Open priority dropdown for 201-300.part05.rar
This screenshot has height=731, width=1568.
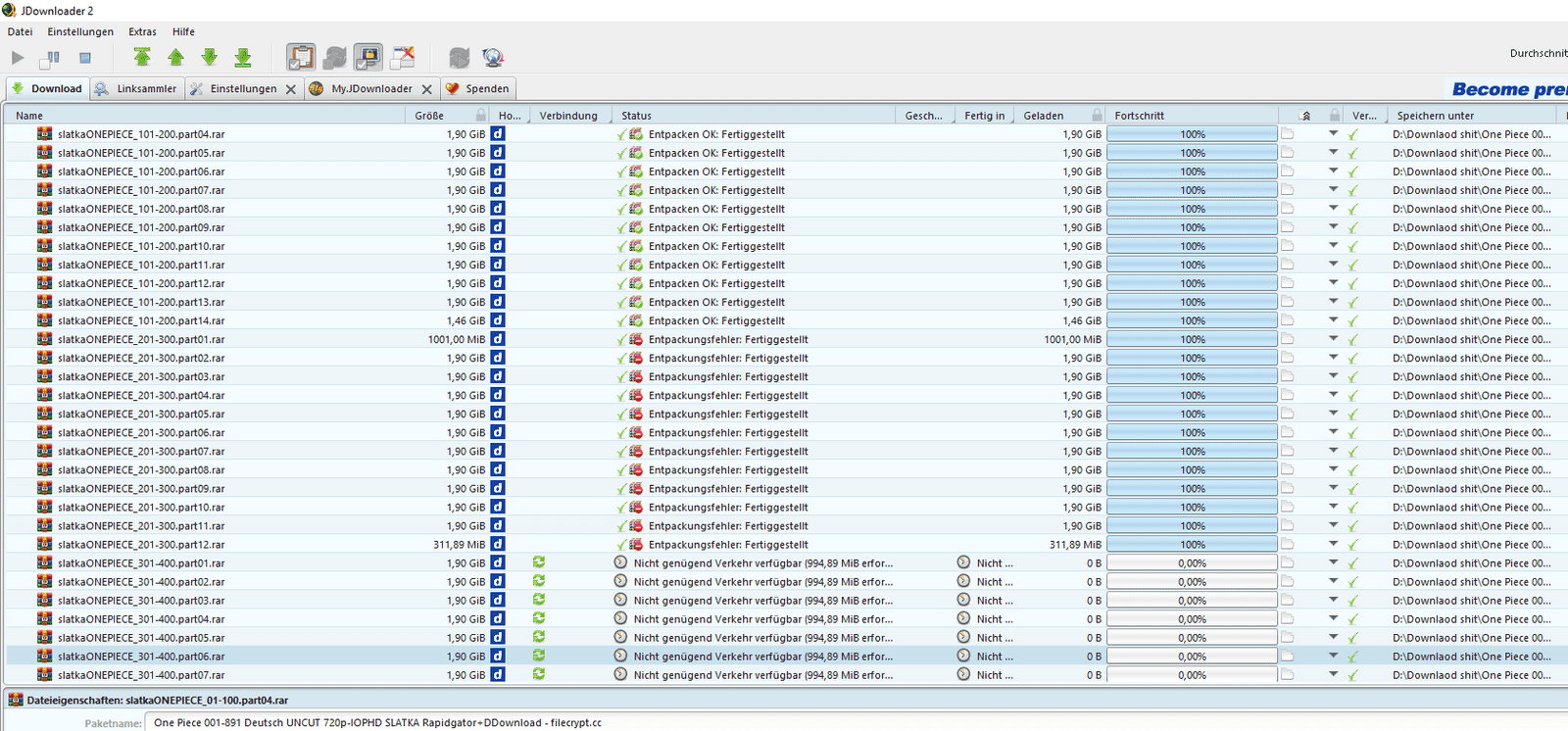pyautogui.click(x=1333, y=413)
